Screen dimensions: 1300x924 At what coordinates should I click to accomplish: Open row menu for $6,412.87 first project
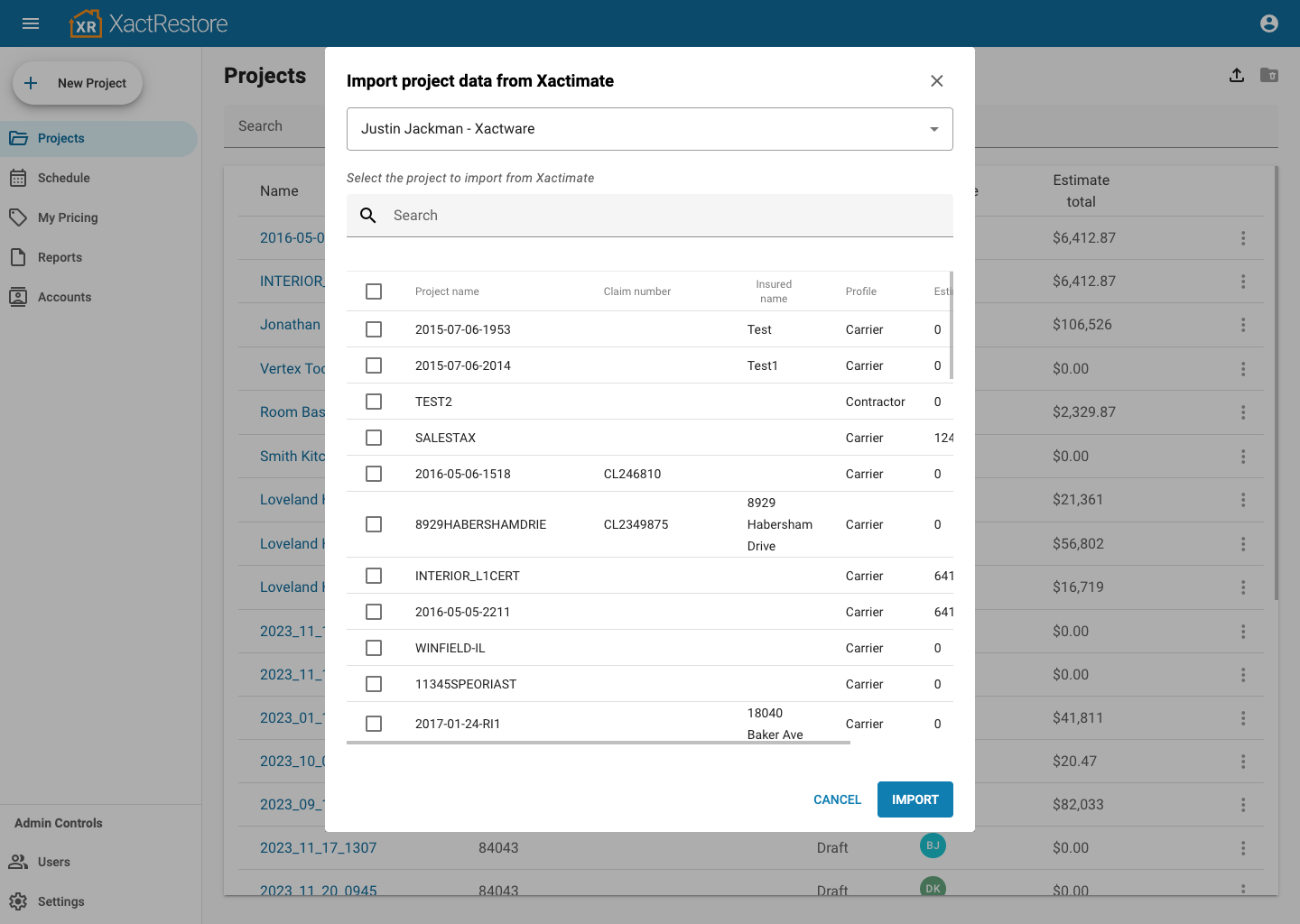[x=1243, y=238]
